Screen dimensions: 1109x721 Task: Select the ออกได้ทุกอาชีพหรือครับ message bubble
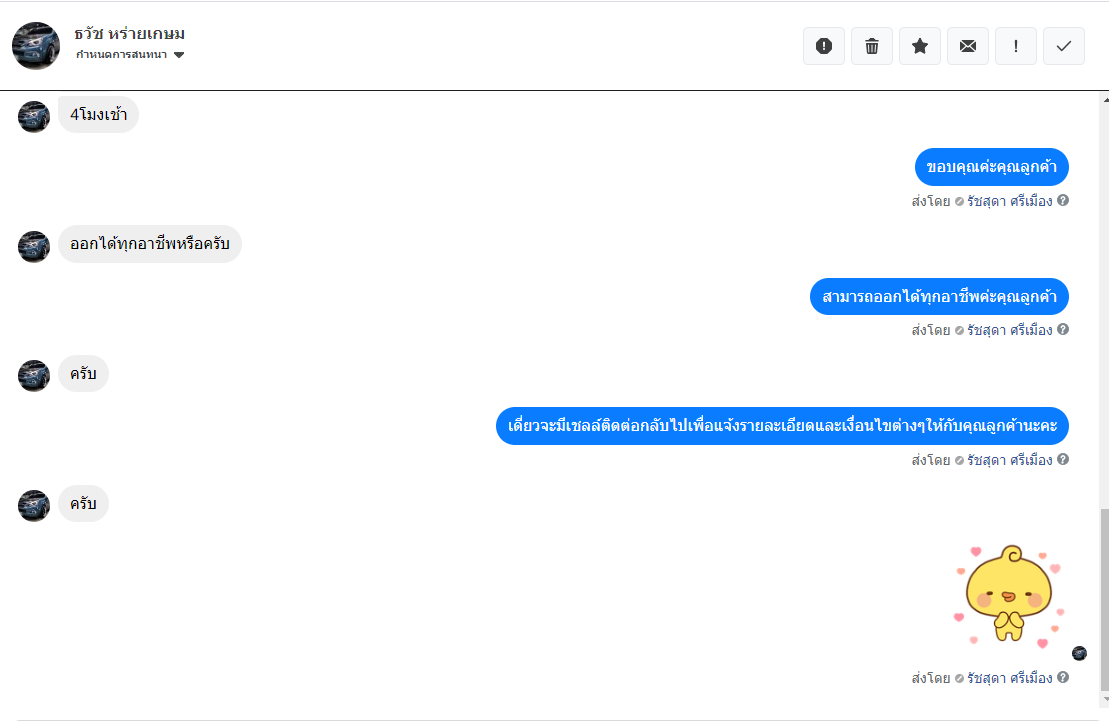[150, 244]
